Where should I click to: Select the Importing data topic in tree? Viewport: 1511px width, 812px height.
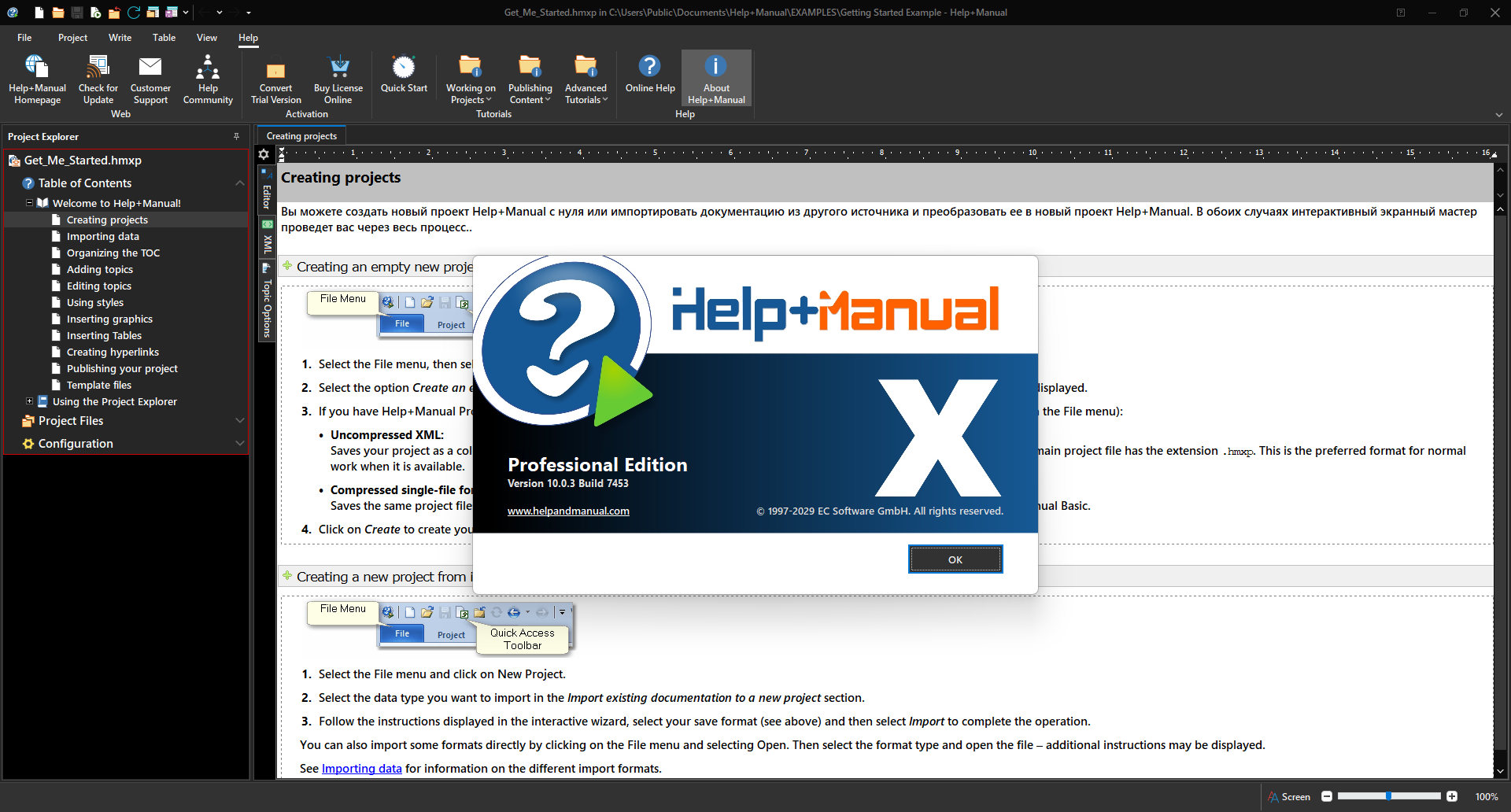tap(103, 236)
